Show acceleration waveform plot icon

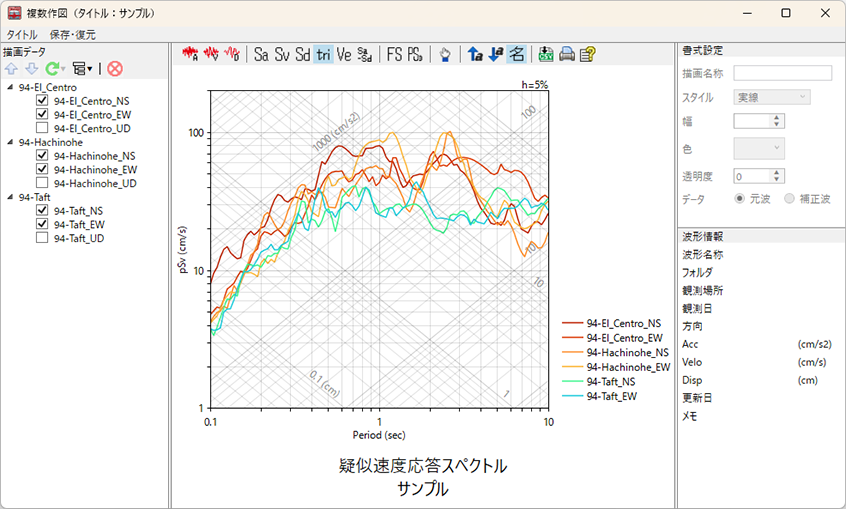[190, 54]
